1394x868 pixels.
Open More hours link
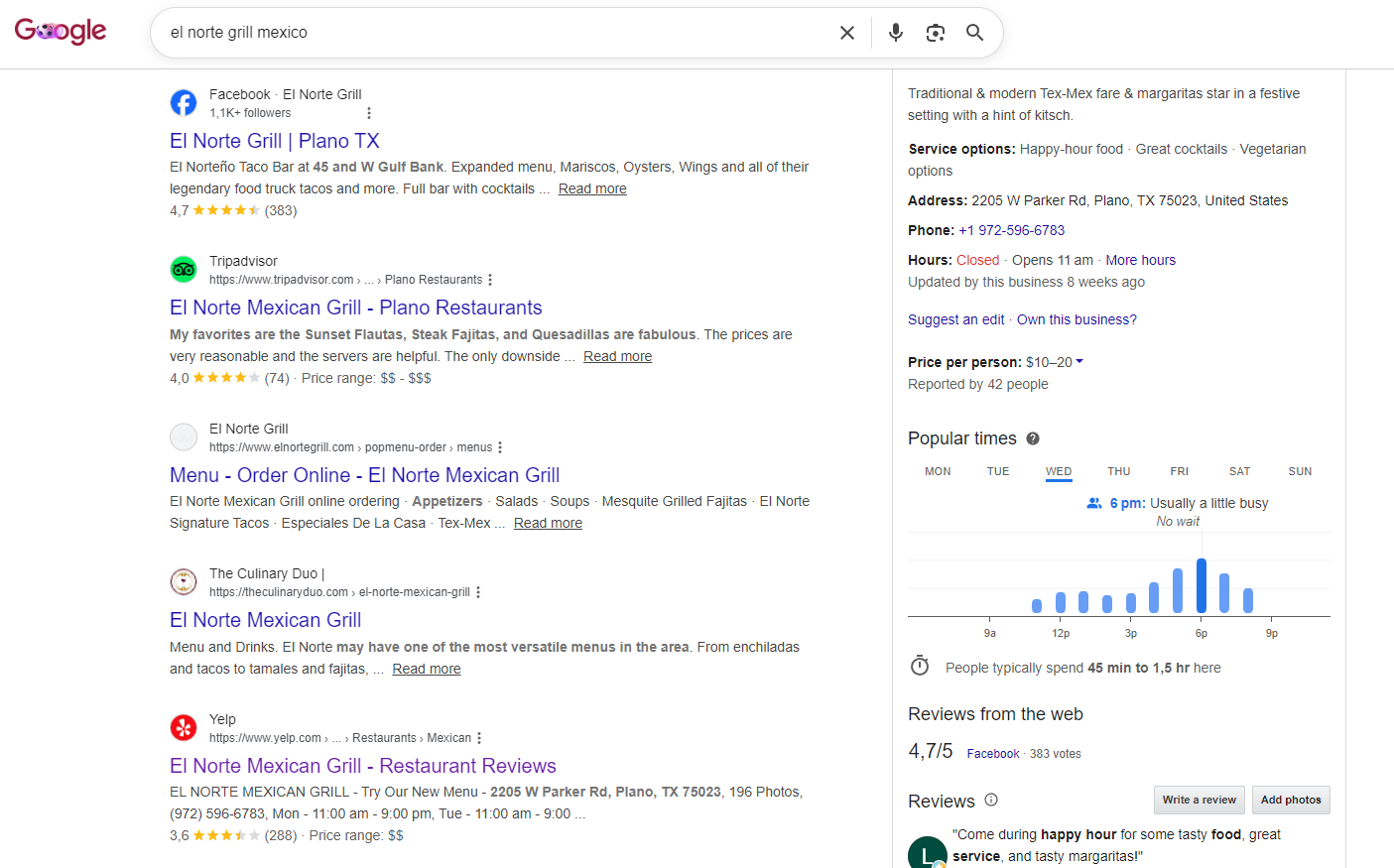tap(1141, 260)
